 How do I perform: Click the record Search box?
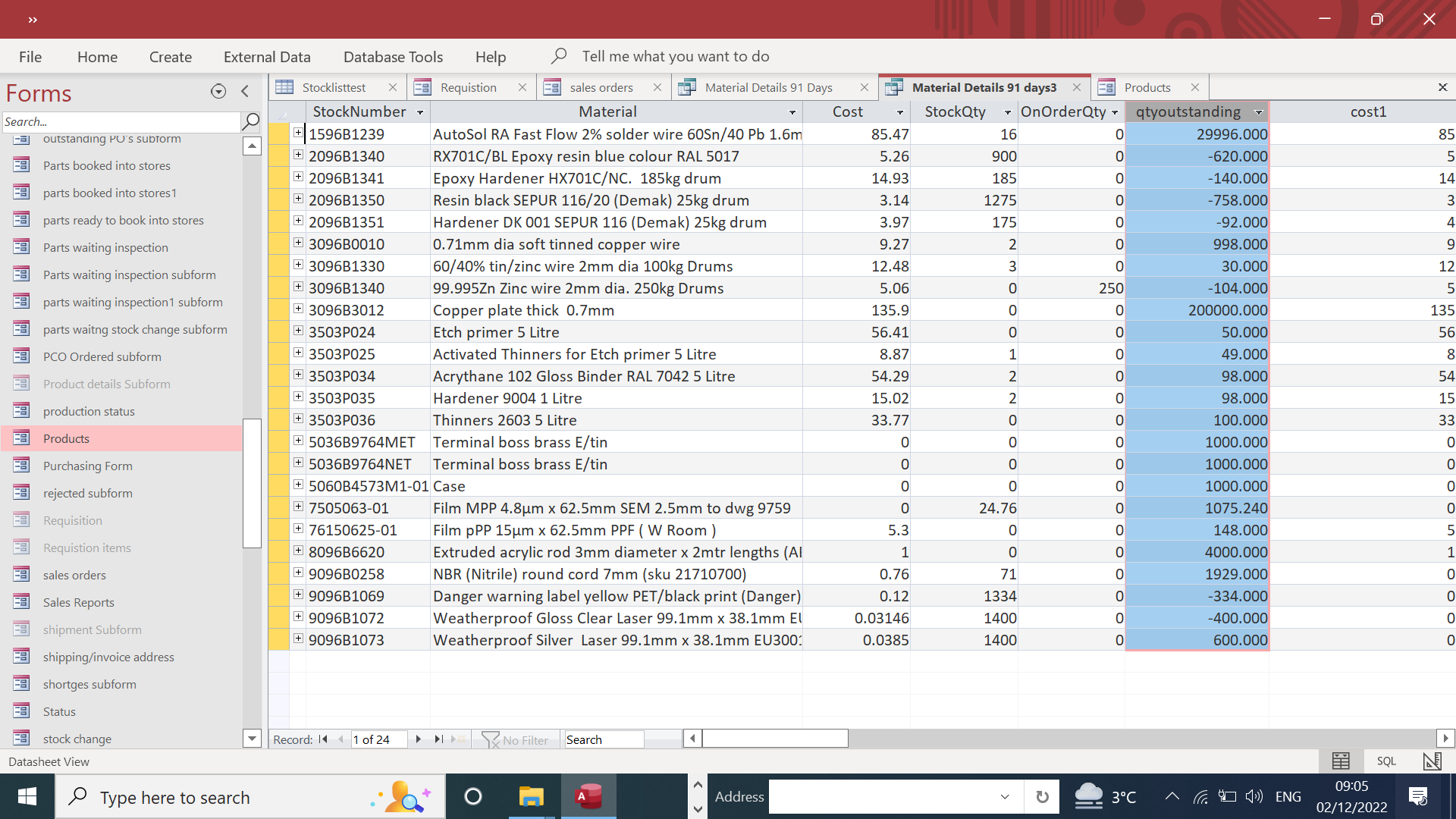(x=604, y=739)
